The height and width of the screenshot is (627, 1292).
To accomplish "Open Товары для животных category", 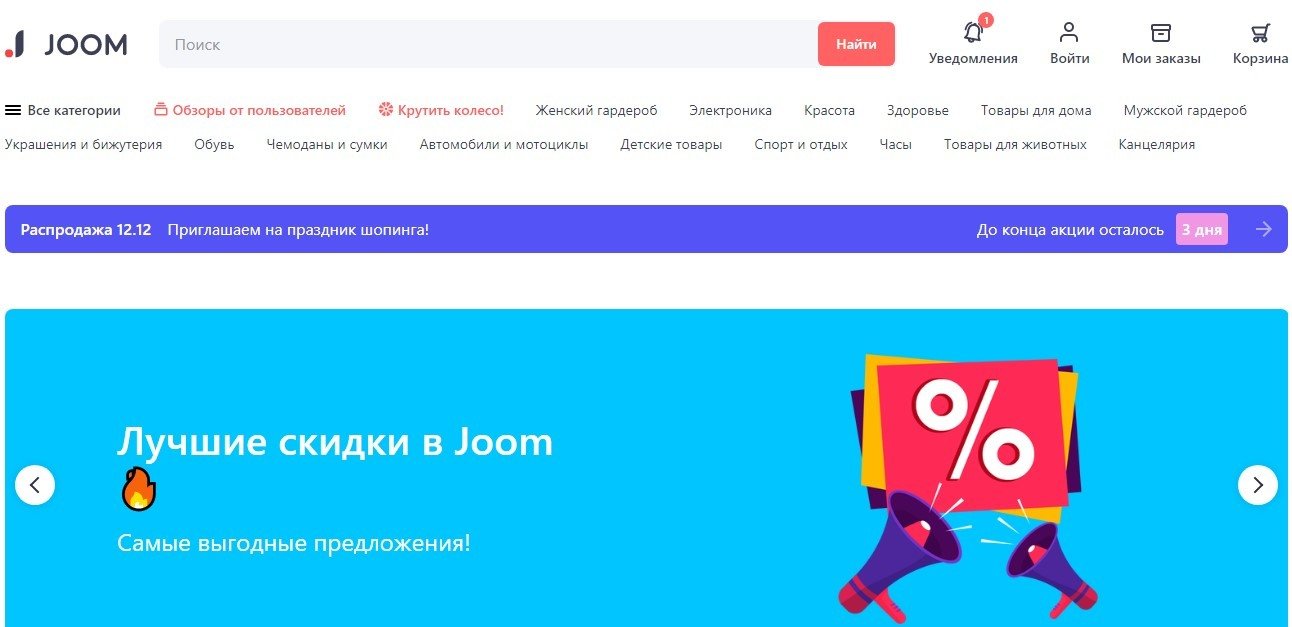I will [1015, 144].
